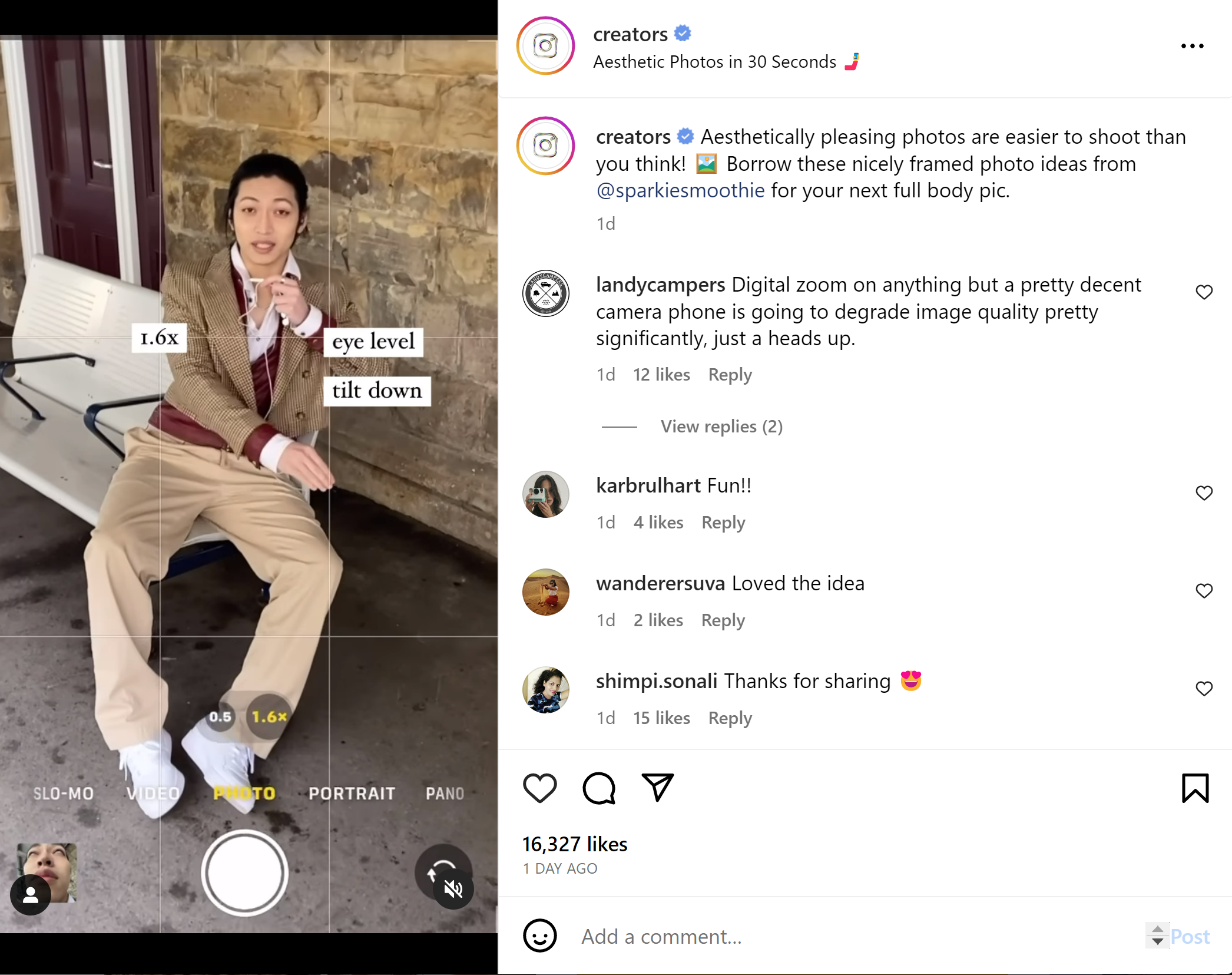Viewport: 1232px width, 975px height.
Task: Open wanderersuva profile avatar
Action: pos(545,592)
